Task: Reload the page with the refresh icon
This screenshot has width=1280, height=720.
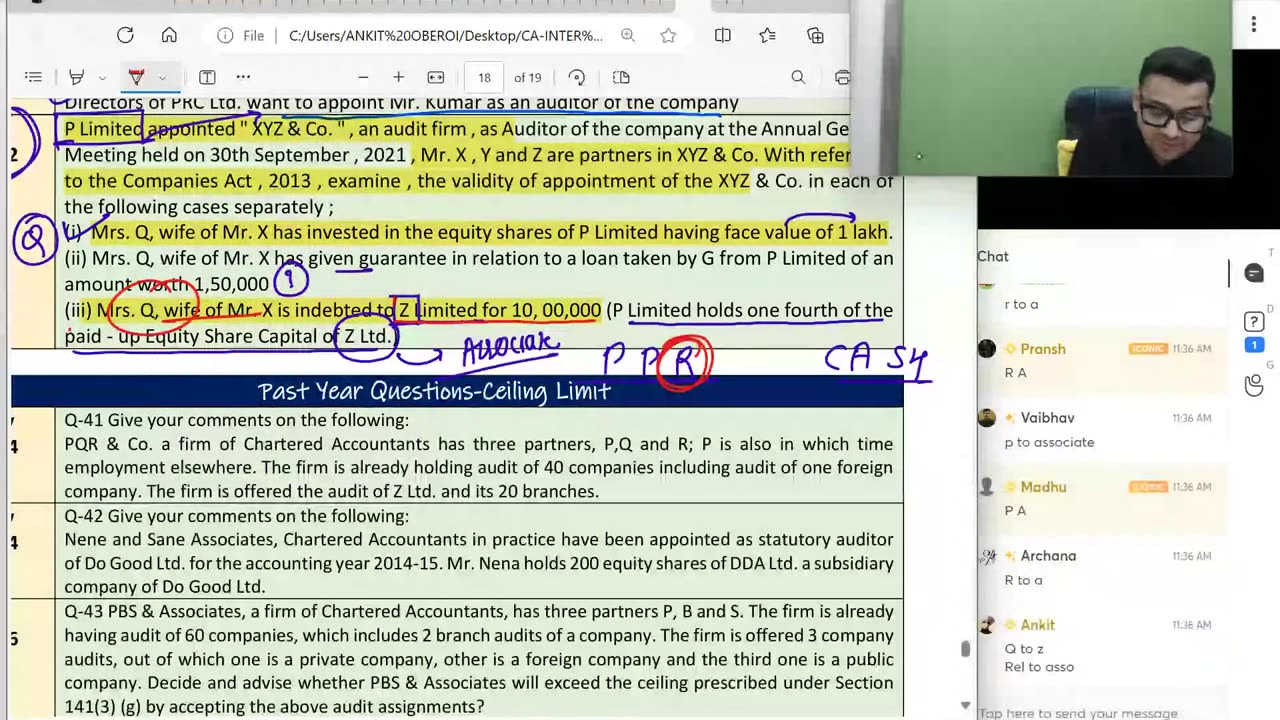Action: [125, 35]
